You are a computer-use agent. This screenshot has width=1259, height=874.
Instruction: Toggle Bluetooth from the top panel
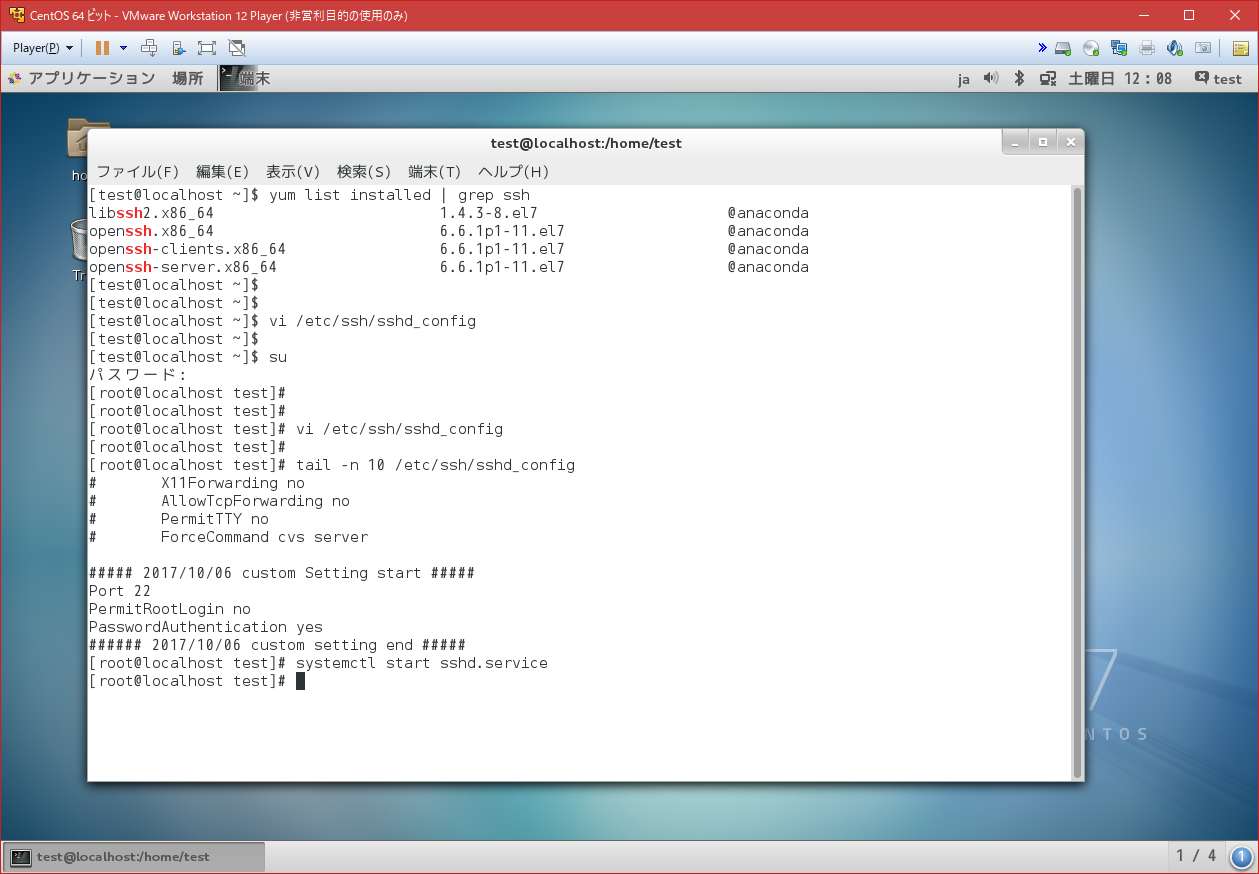[1018, 78]
